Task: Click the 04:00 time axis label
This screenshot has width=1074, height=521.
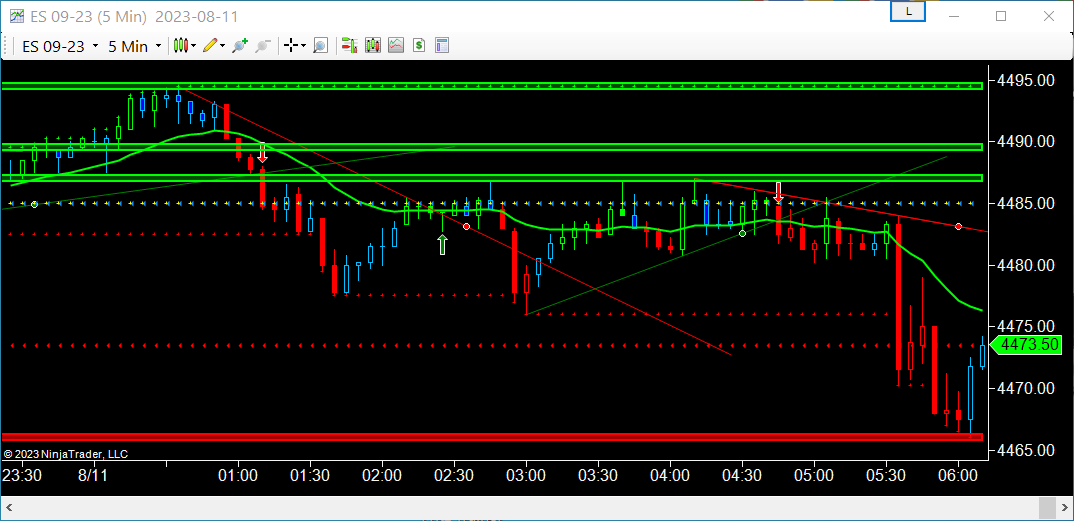Action: (x=670, y=475)
